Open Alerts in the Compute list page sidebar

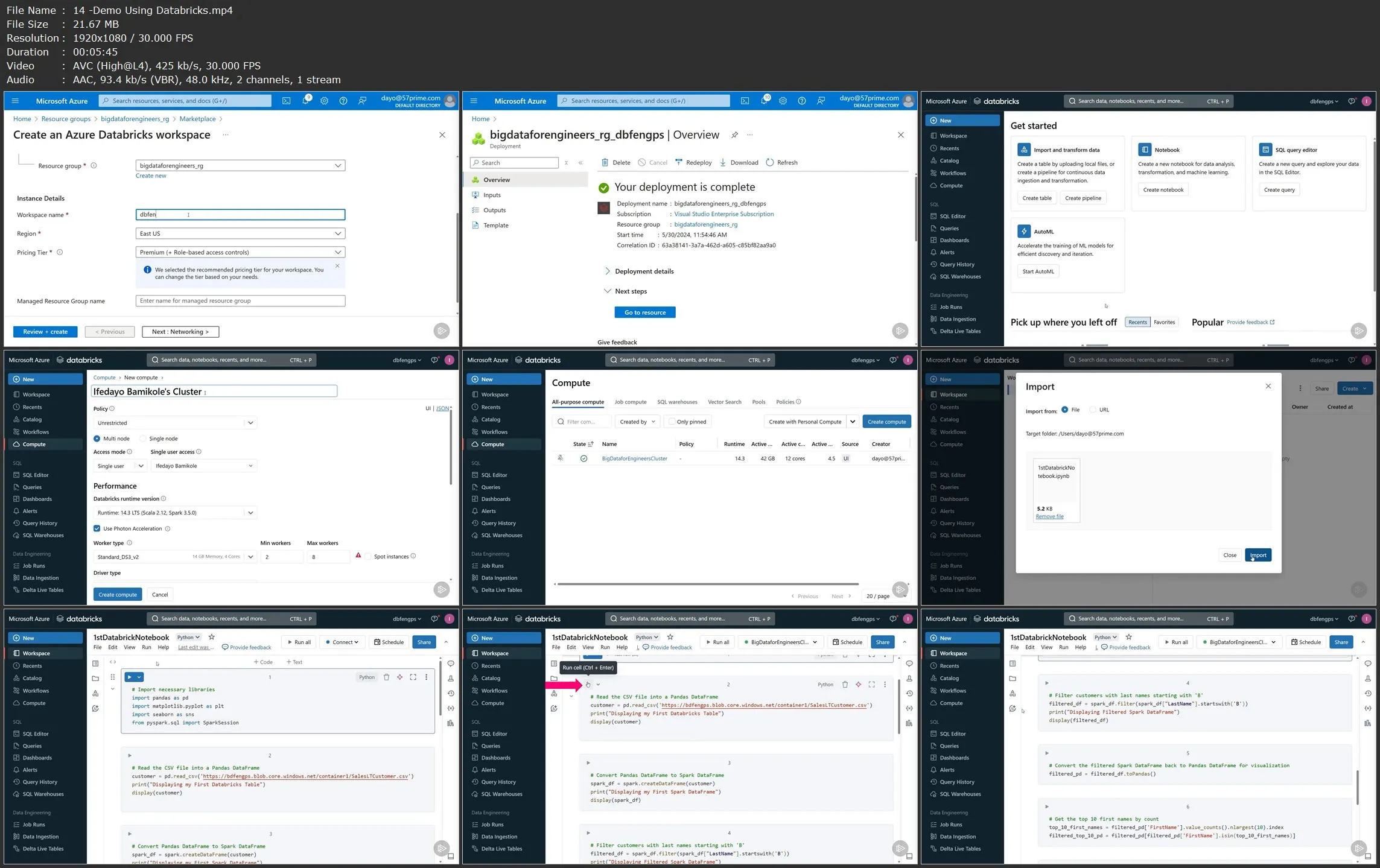[x=488, y=511]
